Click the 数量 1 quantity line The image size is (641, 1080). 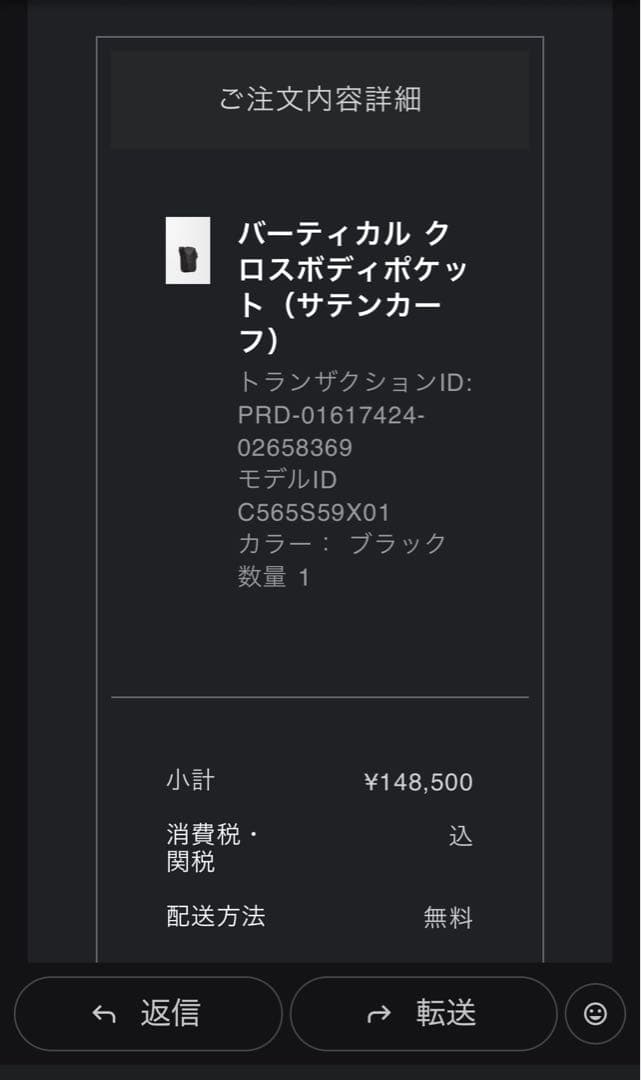(x=274, y=577)
